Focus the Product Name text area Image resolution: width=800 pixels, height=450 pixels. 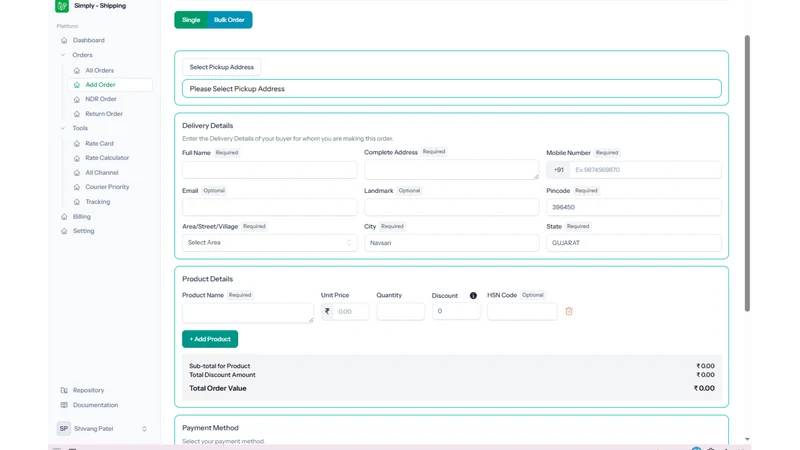(x=248, y=313)
